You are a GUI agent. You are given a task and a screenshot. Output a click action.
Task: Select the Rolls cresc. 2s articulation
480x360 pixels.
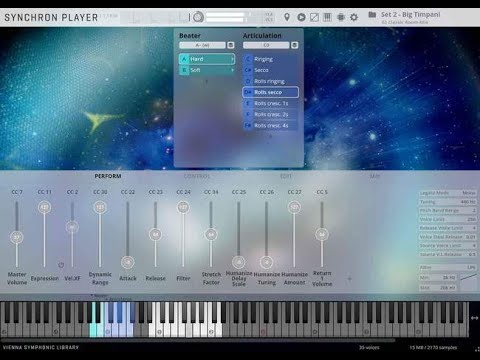[270, 114]
